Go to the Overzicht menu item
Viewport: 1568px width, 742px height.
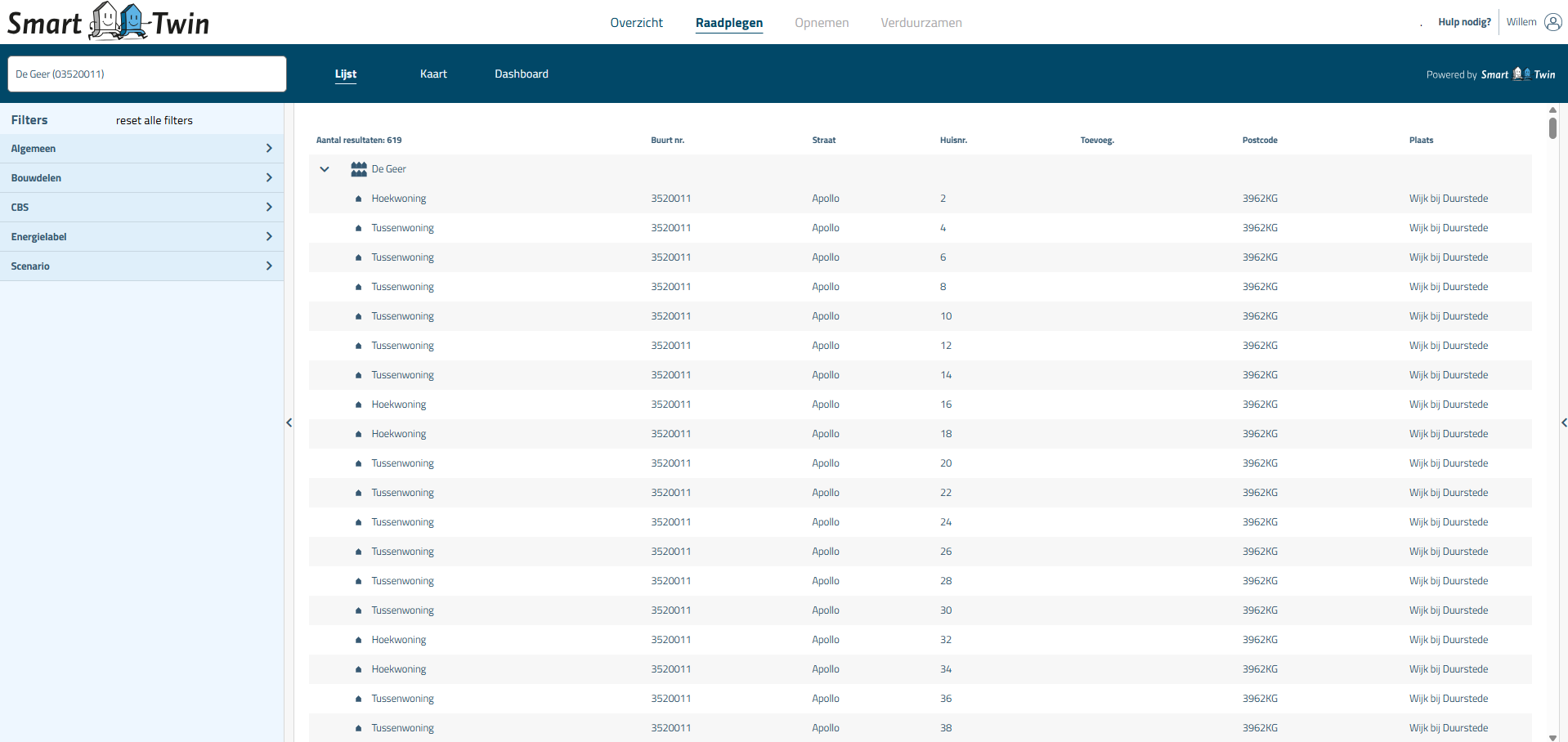point(636,23)
